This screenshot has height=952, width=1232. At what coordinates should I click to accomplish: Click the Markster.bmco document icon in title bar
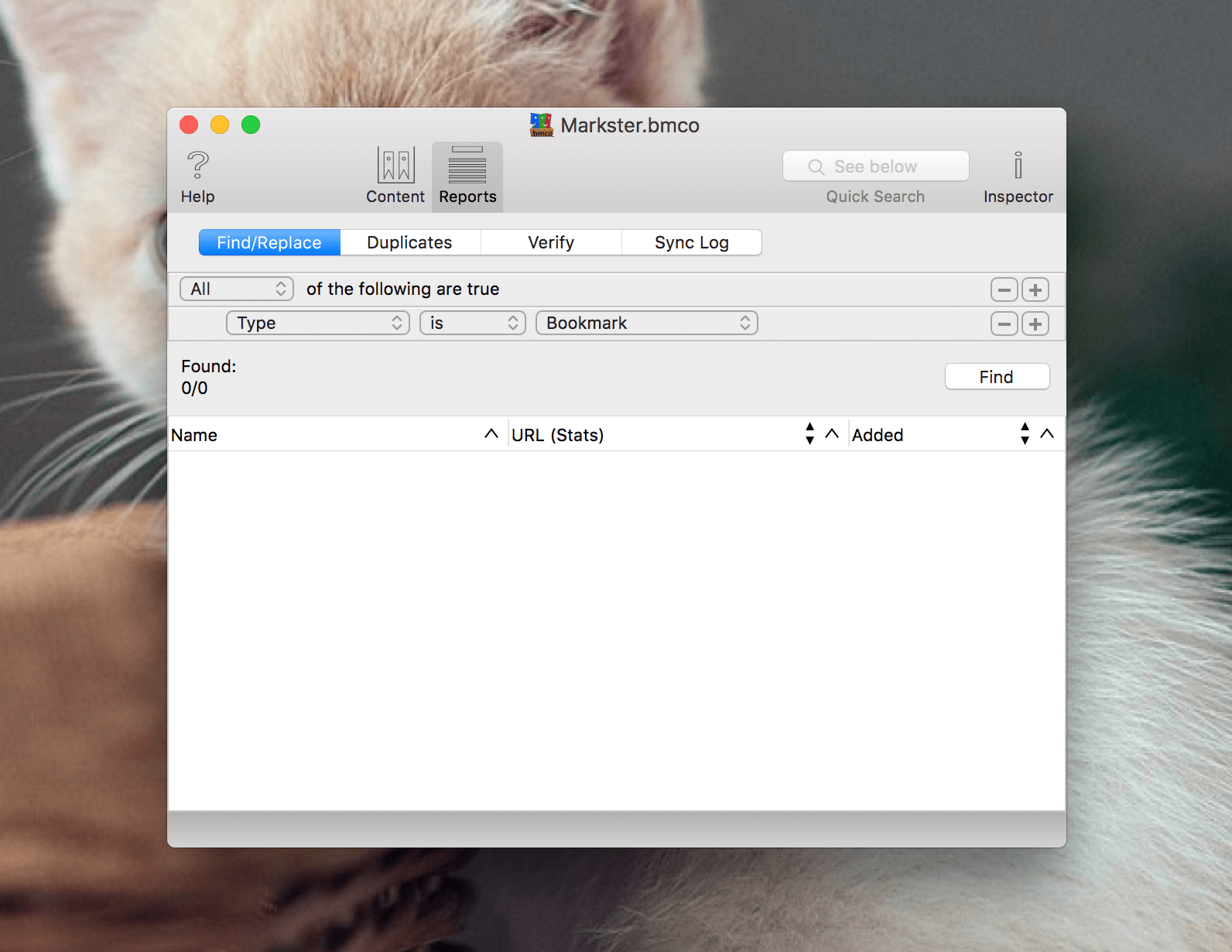[x=541, y=125]
